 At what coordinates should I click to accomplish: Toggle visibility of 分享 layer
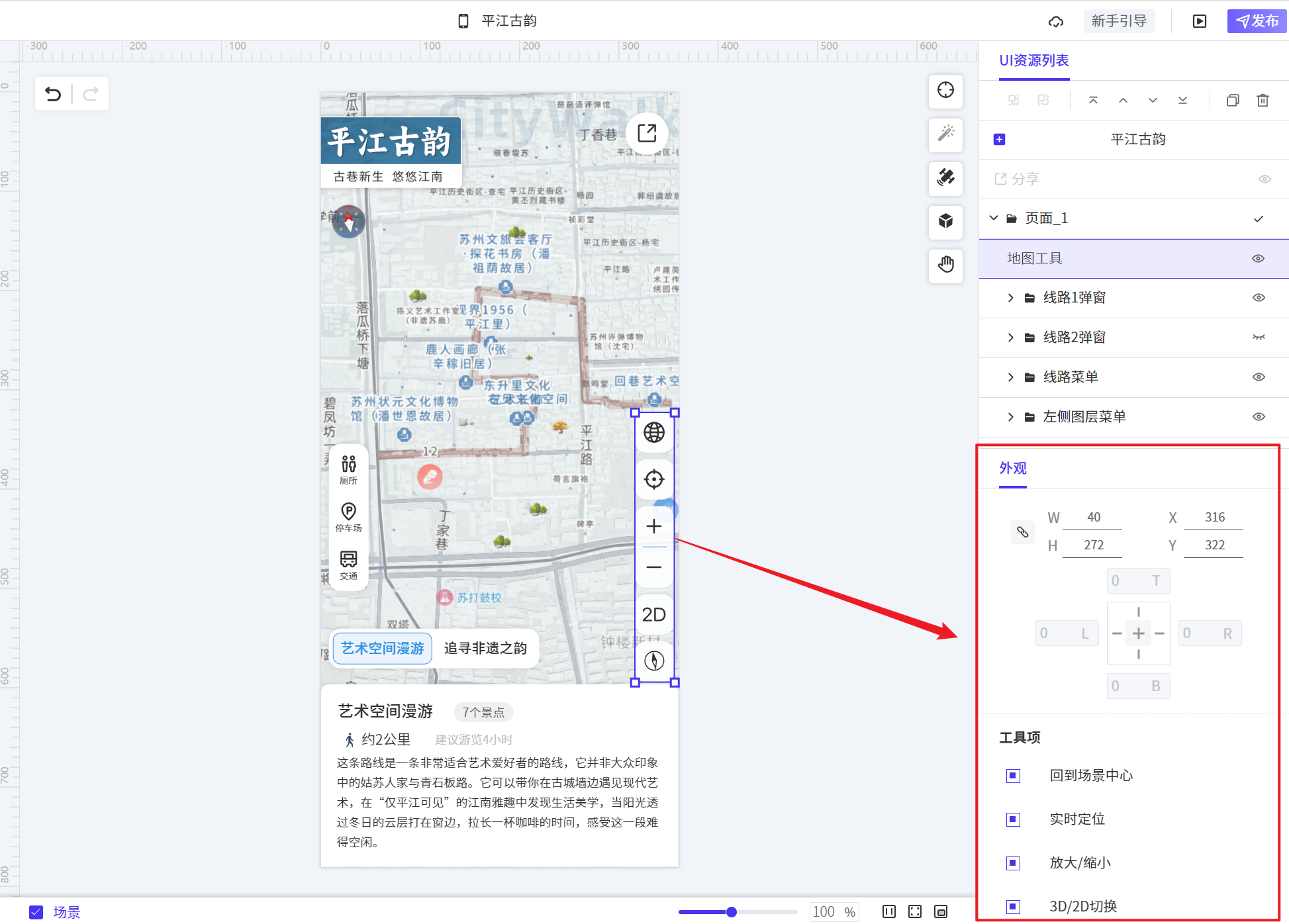pyautogui.click(x=1265, y=179)
